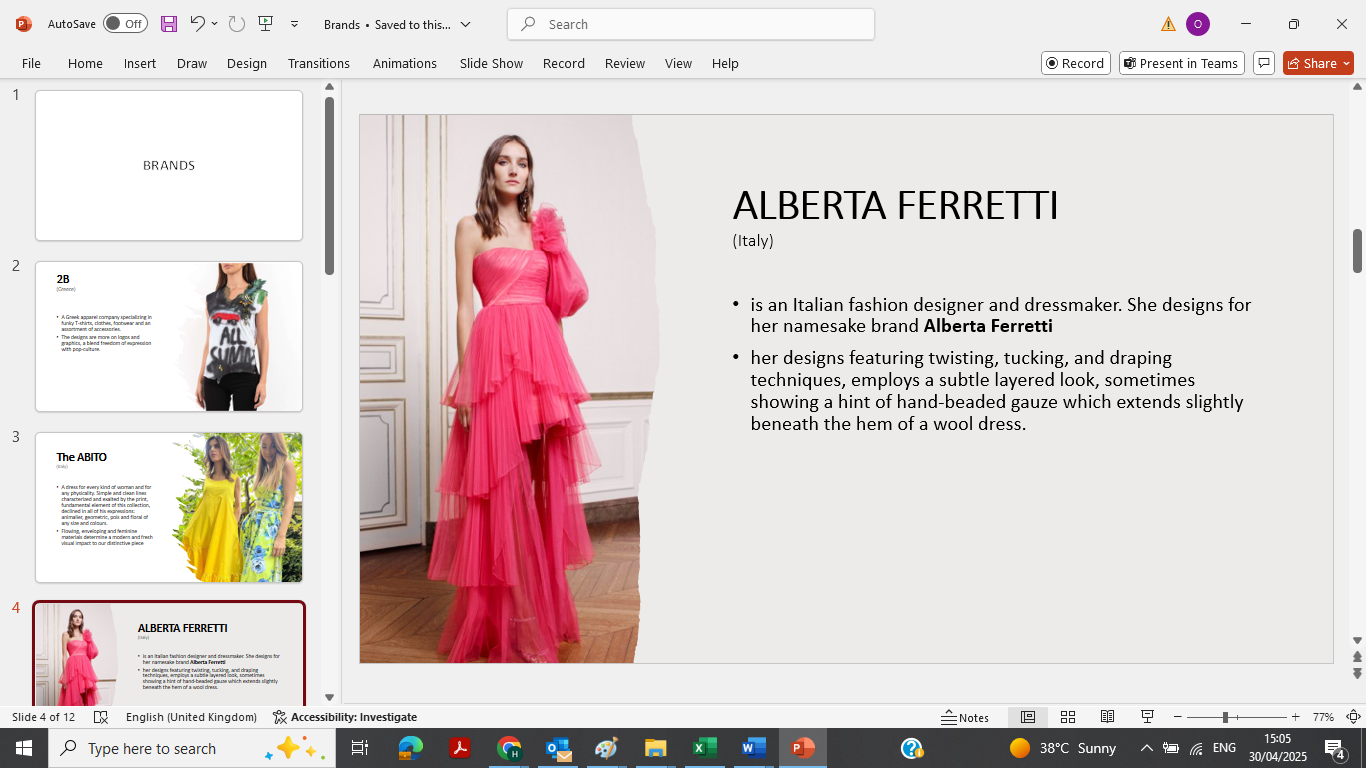1366x768 pixels.
Task: Toggle Normal view button in status bar
Action: tap(1027, 717)
